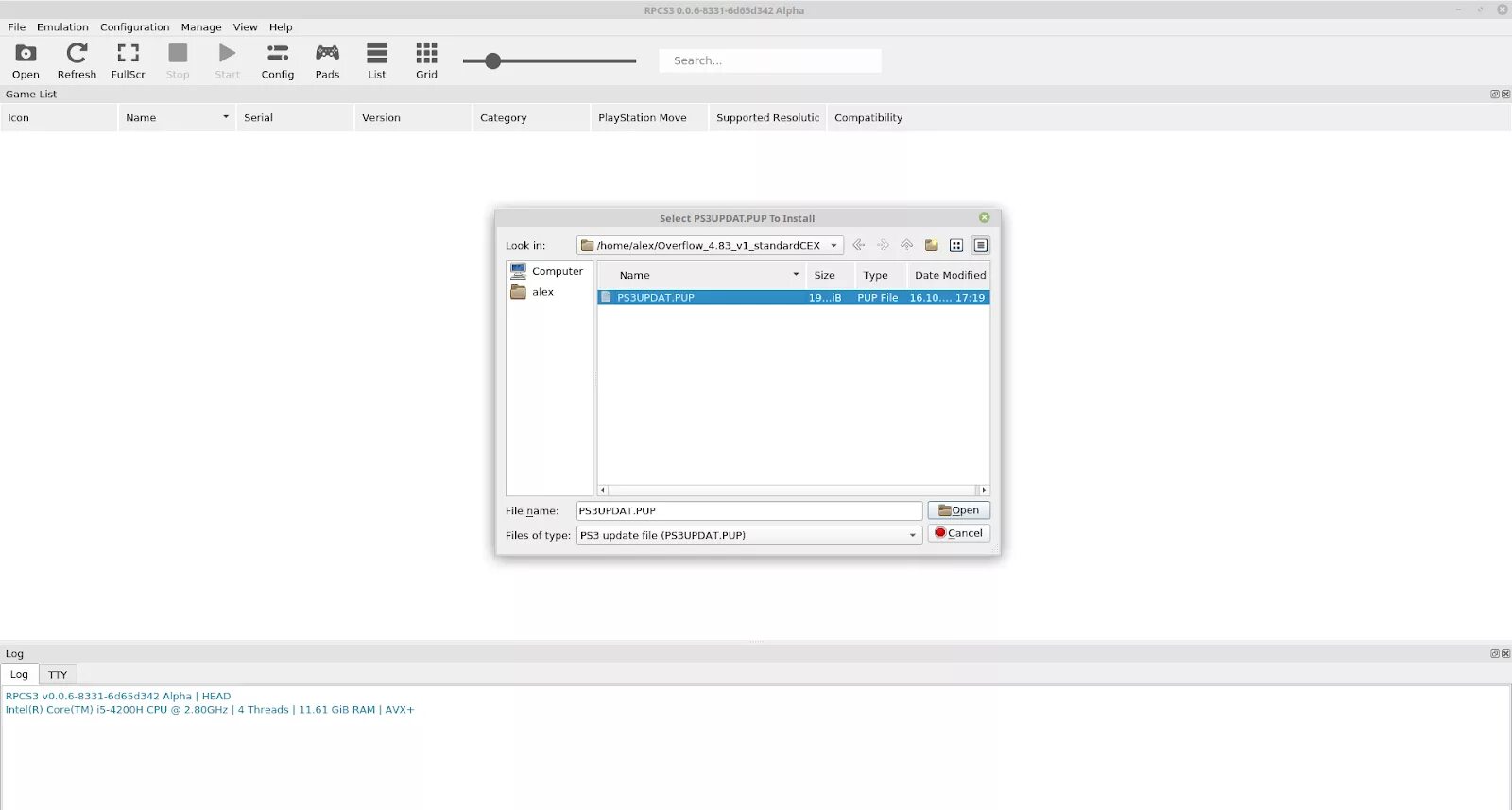Click the PlayStation Move column header
The height and width of the screenshot is (810, 1512).
649,118
